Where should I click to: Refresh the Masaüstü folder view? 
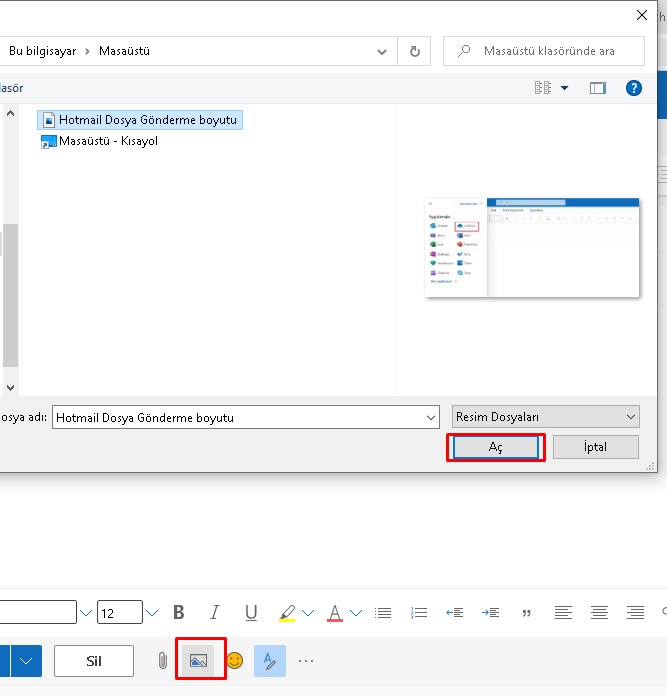414,51
